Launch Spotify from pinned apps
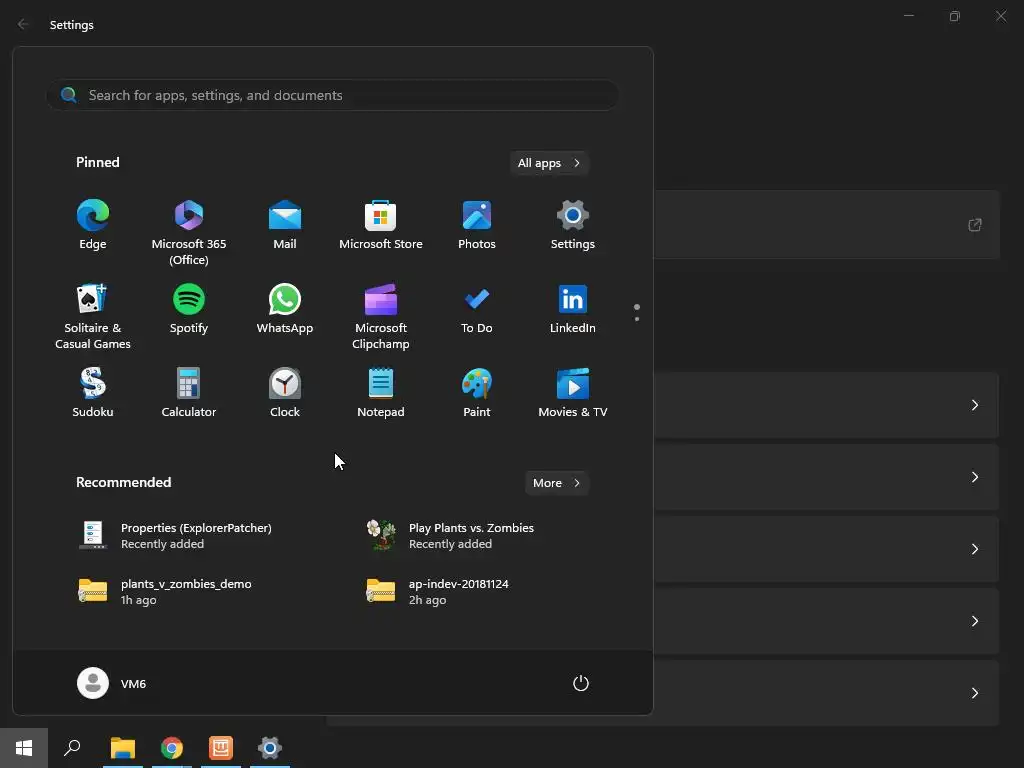 coord(189,310)
